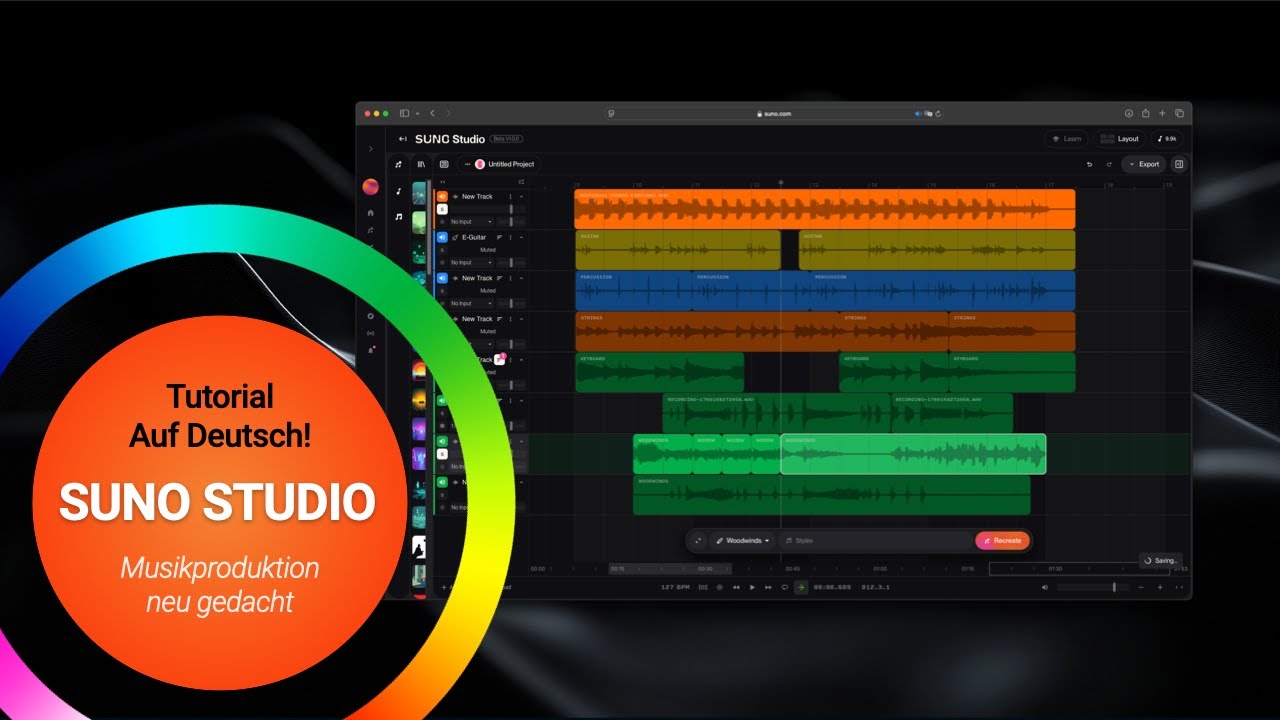The image size is (1280, 720).
Task: Click the zoom out minus icon
Action: (1141, 587)
